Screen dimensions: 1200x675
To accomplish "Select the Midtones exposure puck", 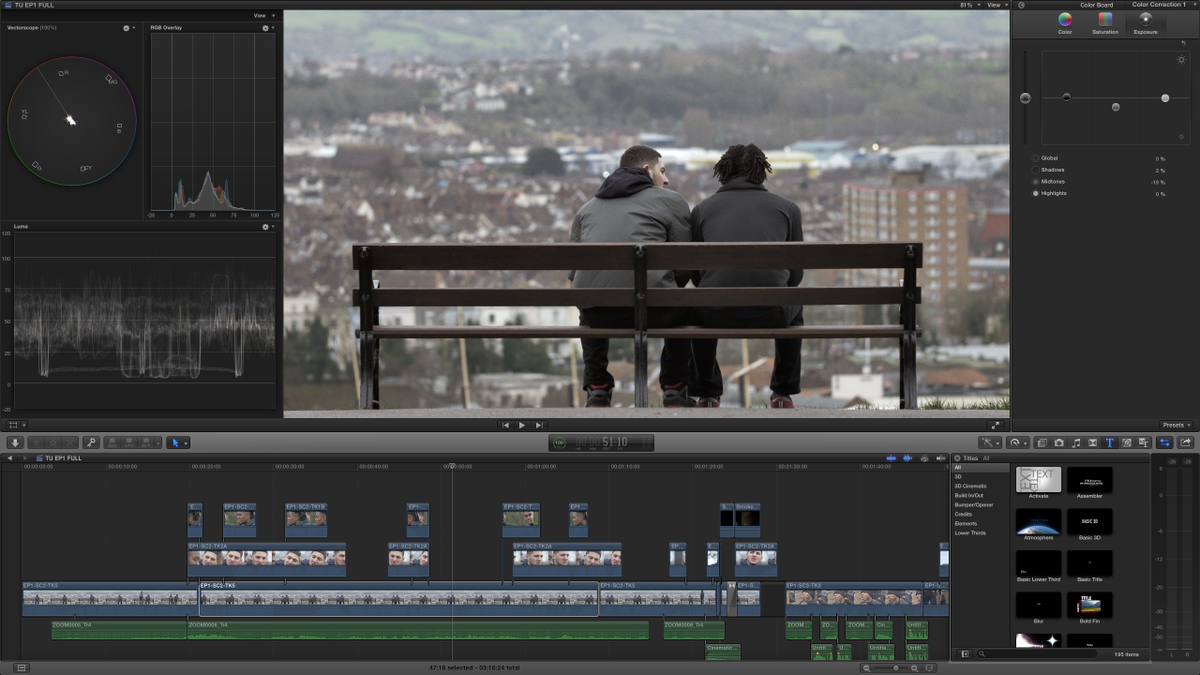I will coord(1116,107).
